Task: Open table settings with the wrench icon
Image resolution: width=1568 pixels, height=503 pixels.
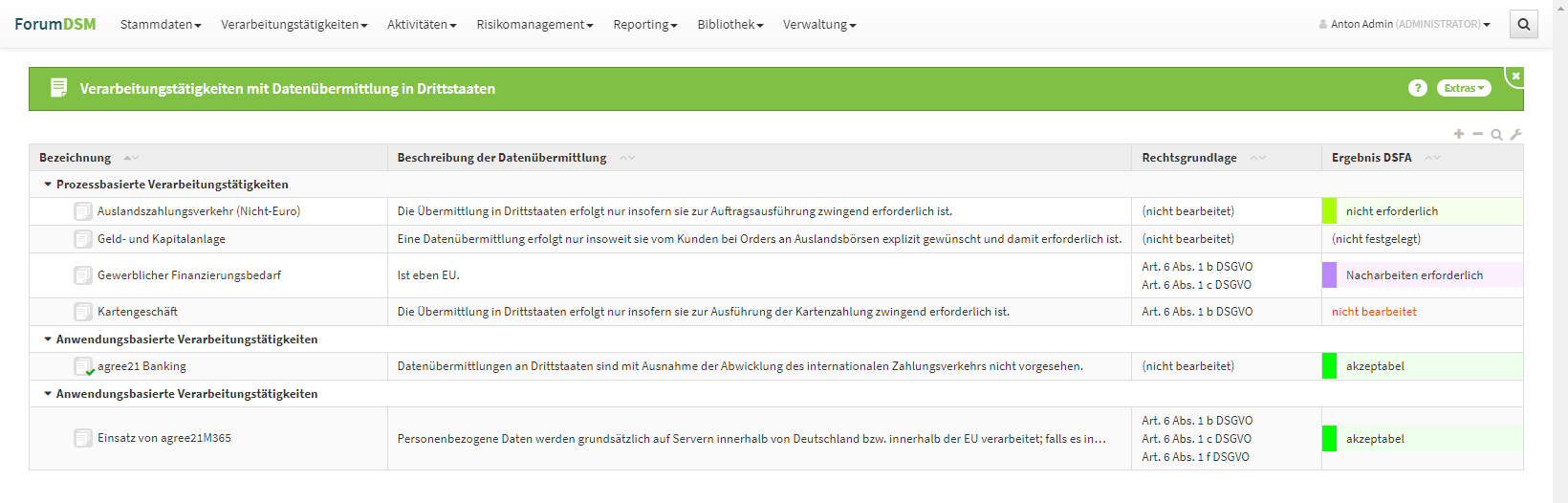Action: point(1515,135)
